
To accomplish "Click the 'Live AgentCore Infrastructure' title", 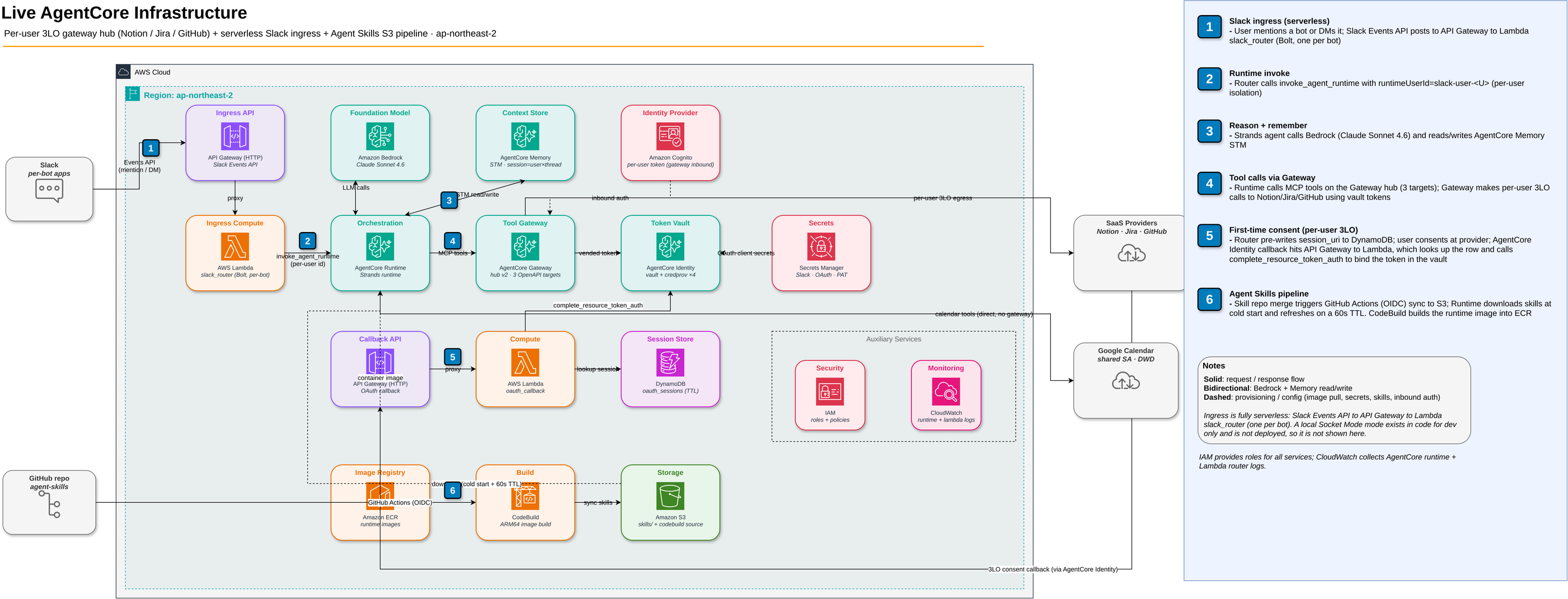I will pos(124,12).
